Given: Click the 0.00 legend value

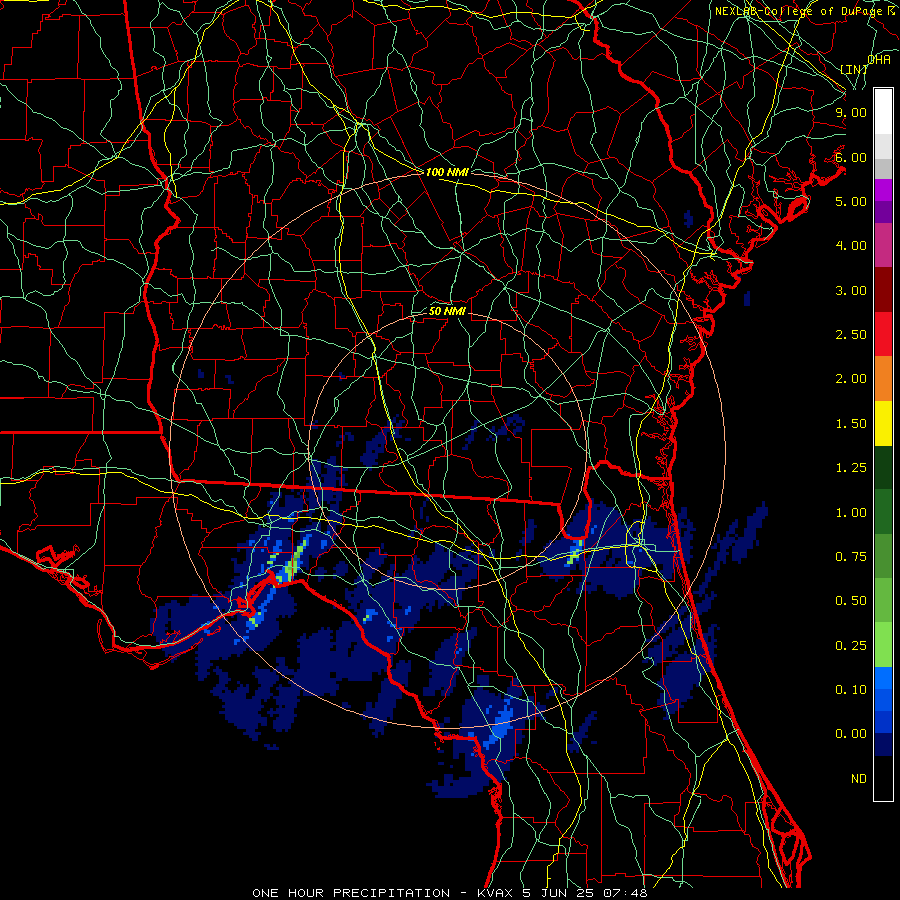Looking at the screenshot, I should tap(851, 734).
